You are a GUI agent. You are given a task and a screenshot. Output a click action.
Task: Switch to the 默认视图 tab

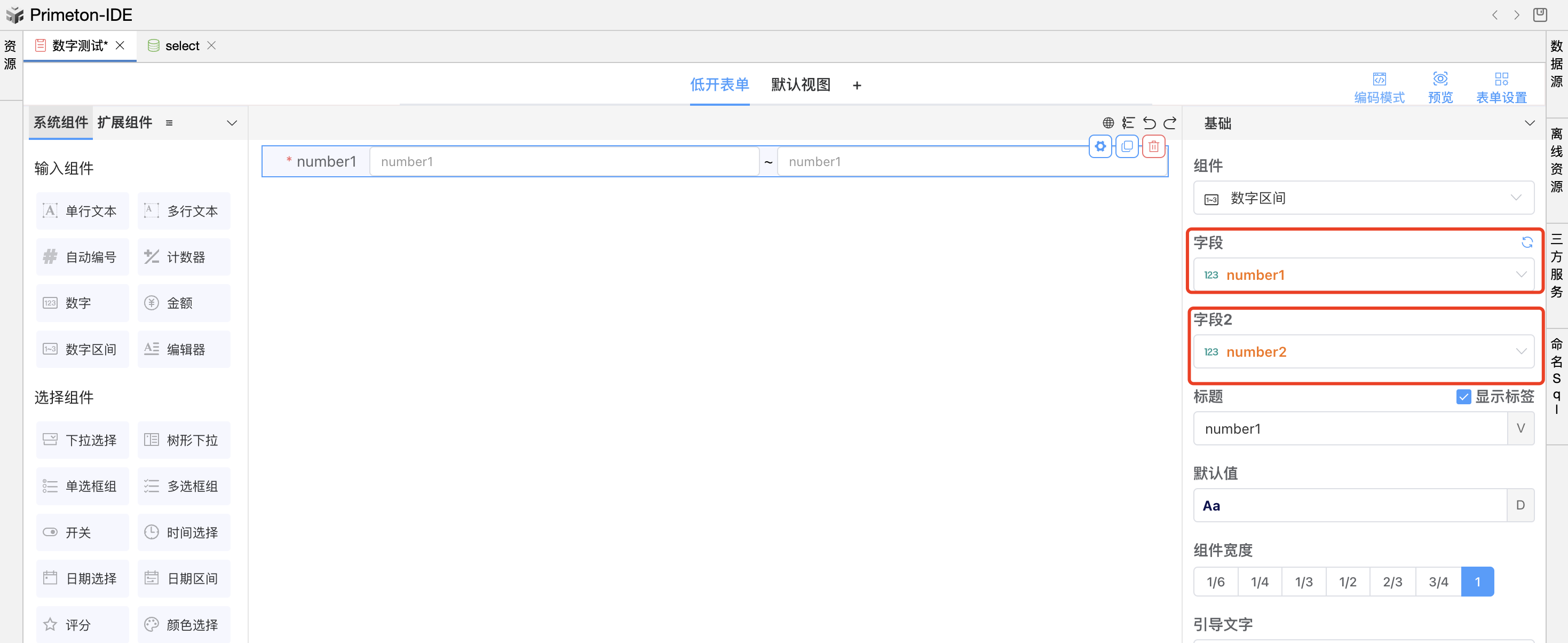[x=801, y=84]
